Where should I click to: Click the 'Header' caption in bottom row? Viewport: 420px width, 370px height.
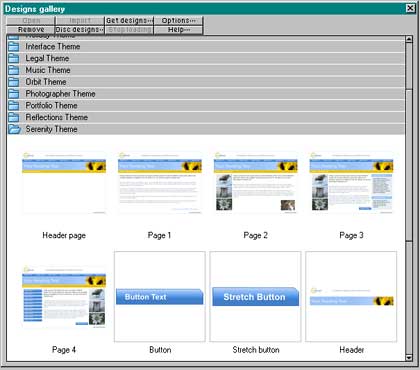coord(352,350)
